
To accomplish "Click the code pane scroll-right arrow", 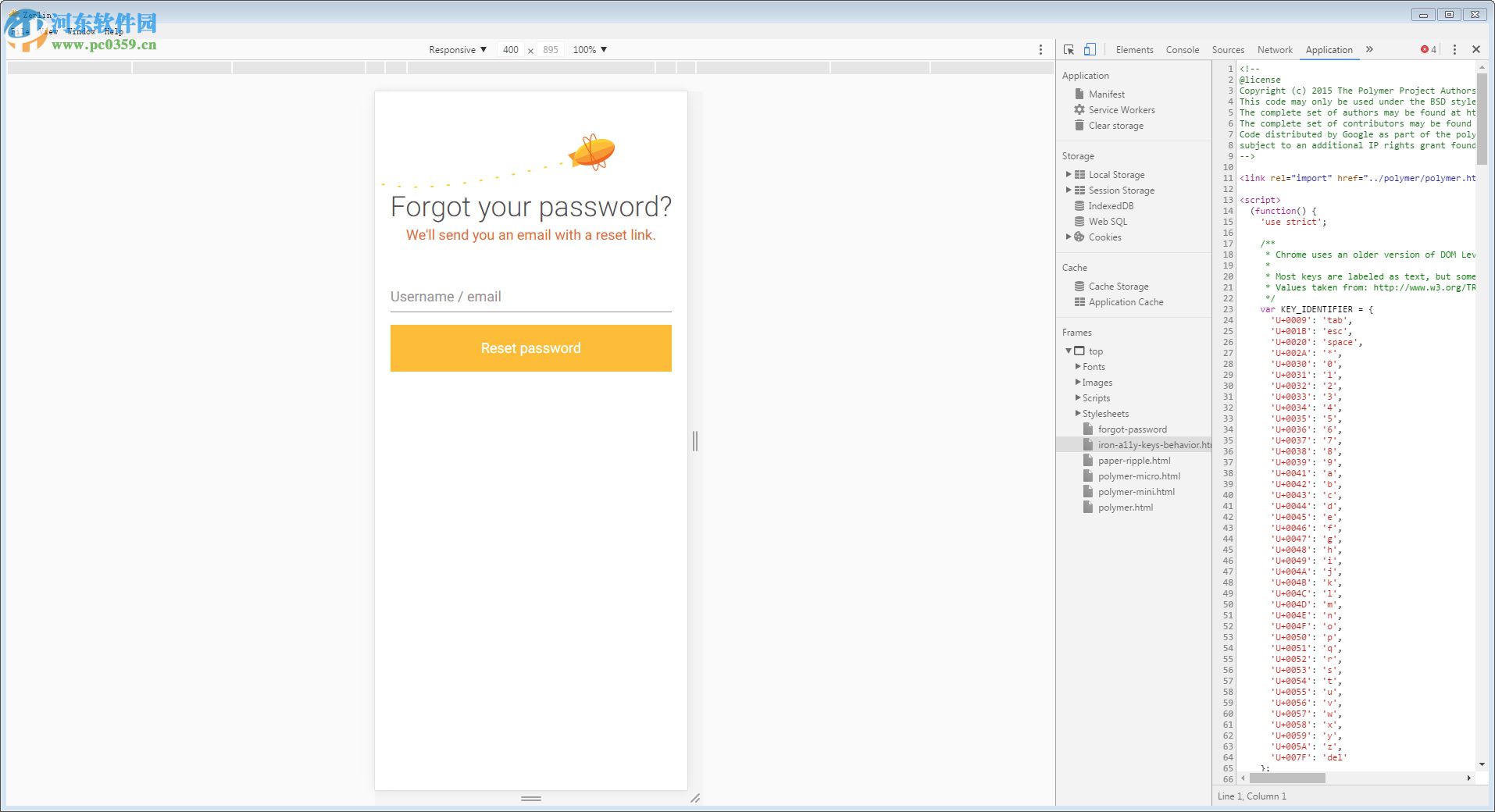I will tap(1469, 778).
